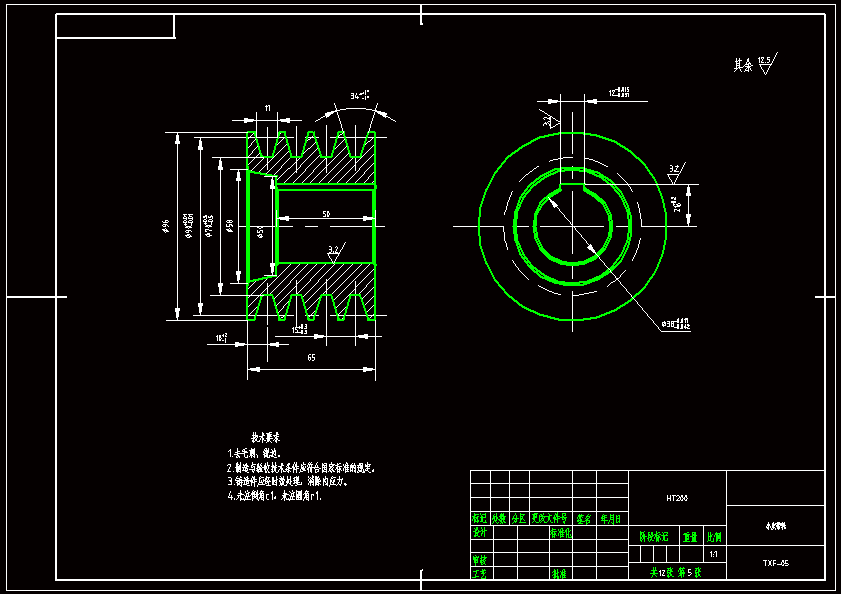Image resolution: width=841 pixels, height=594 pixels.
Task: Select the 'HT200' material text
Action: (x=677, y=498)
